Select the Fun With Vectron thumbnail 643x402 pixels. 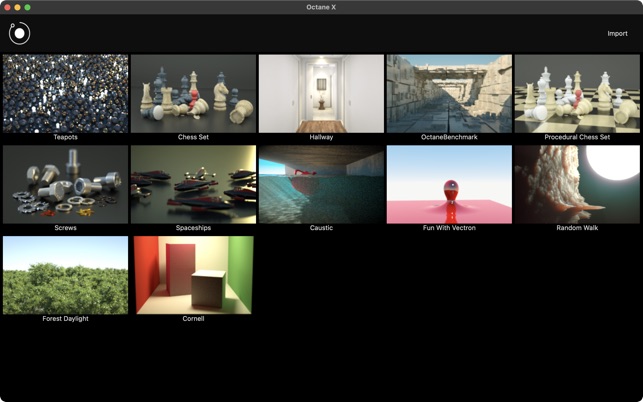[x=449, y=185]
